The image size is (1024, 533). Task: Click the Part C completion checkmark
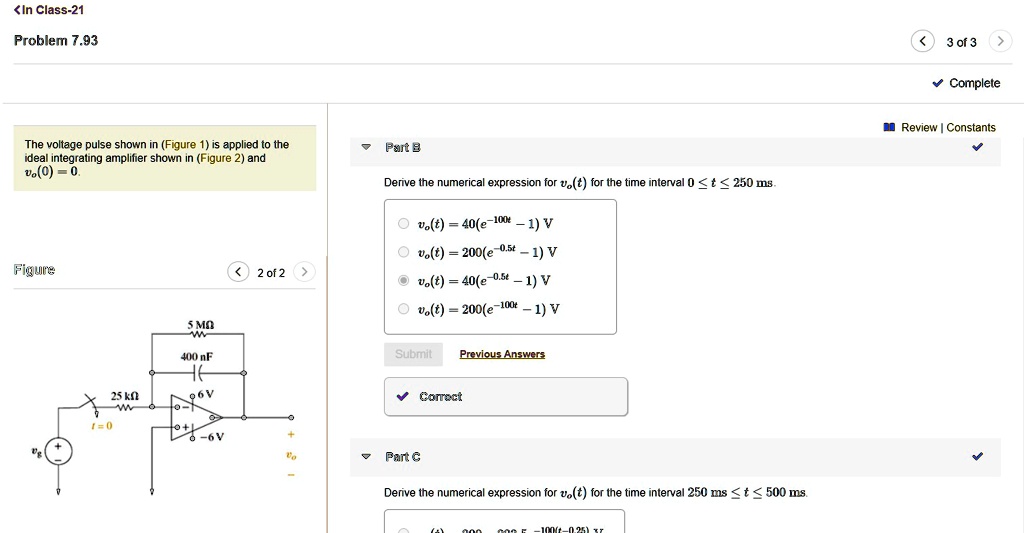point(977,457)
